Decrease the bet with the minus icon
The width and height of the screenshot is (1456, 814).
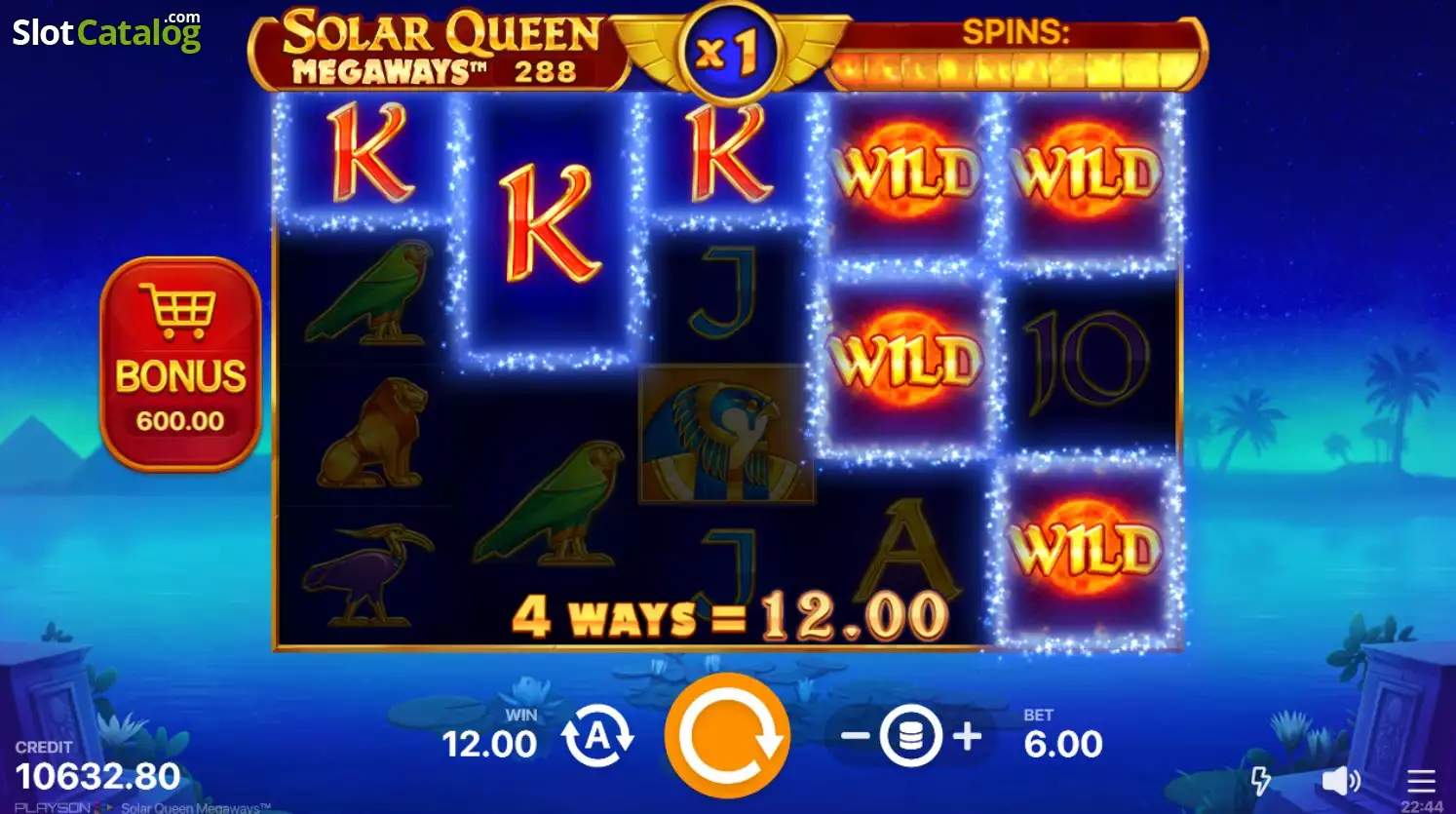coord(854,736)
